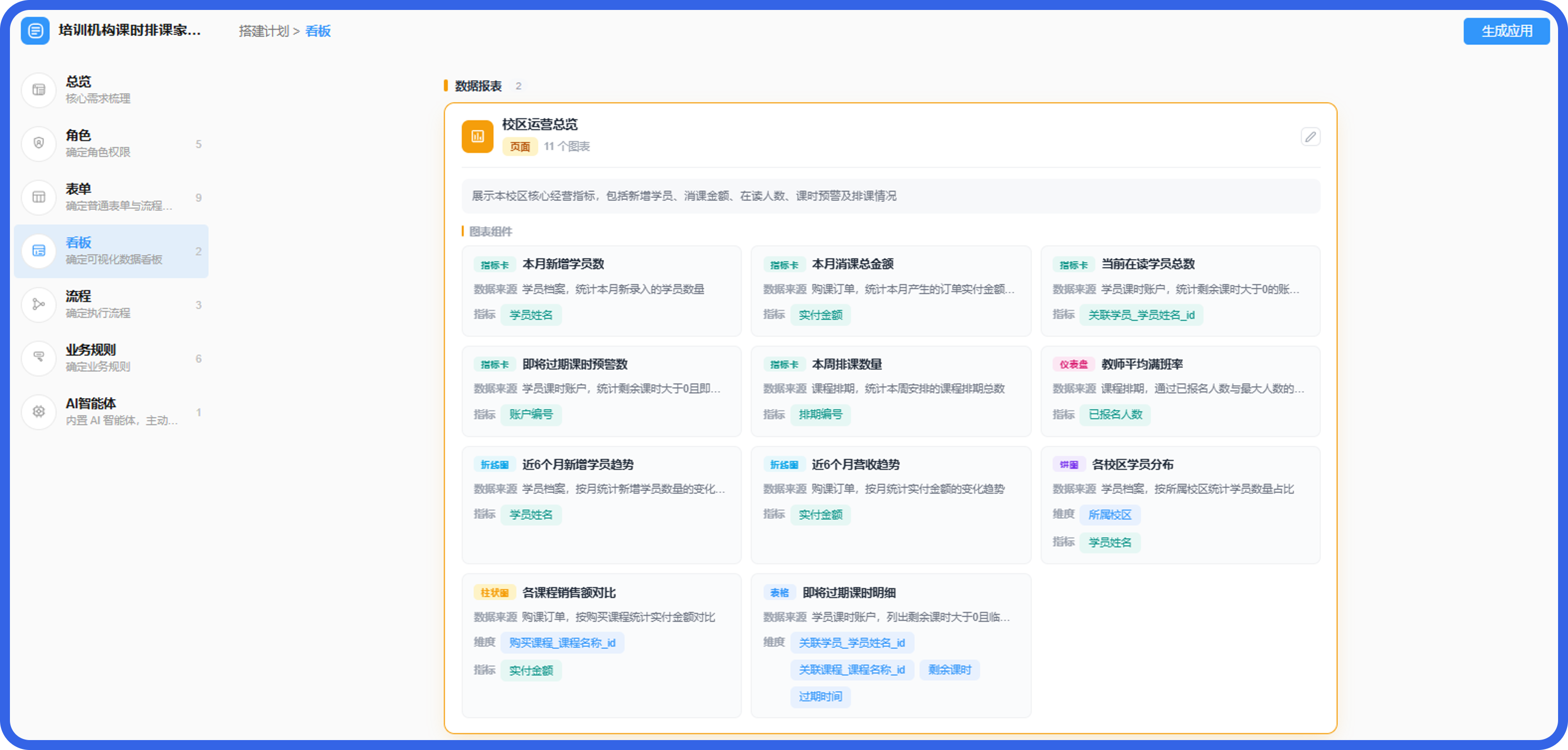Open the AI智能体 menu entry

coord(111,412)
